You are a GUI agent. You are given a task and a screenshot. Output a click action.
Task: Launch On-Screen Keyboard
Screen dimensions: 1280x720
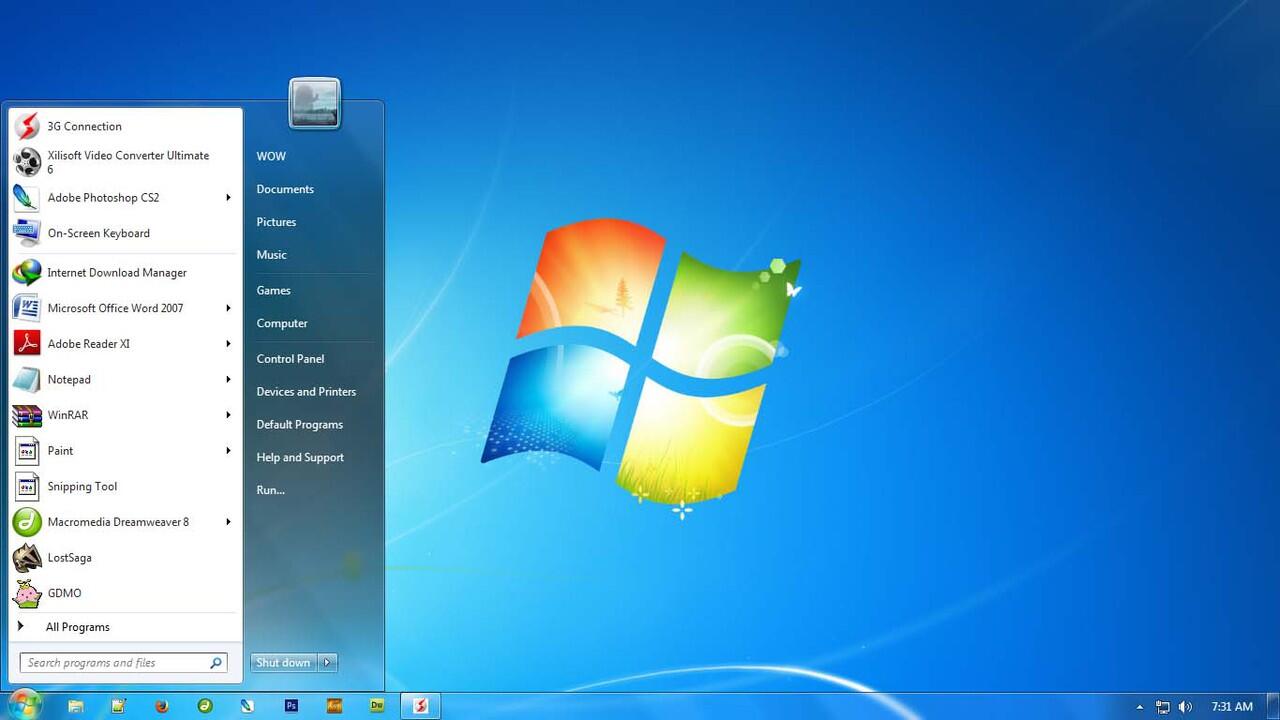click(125, 233)
